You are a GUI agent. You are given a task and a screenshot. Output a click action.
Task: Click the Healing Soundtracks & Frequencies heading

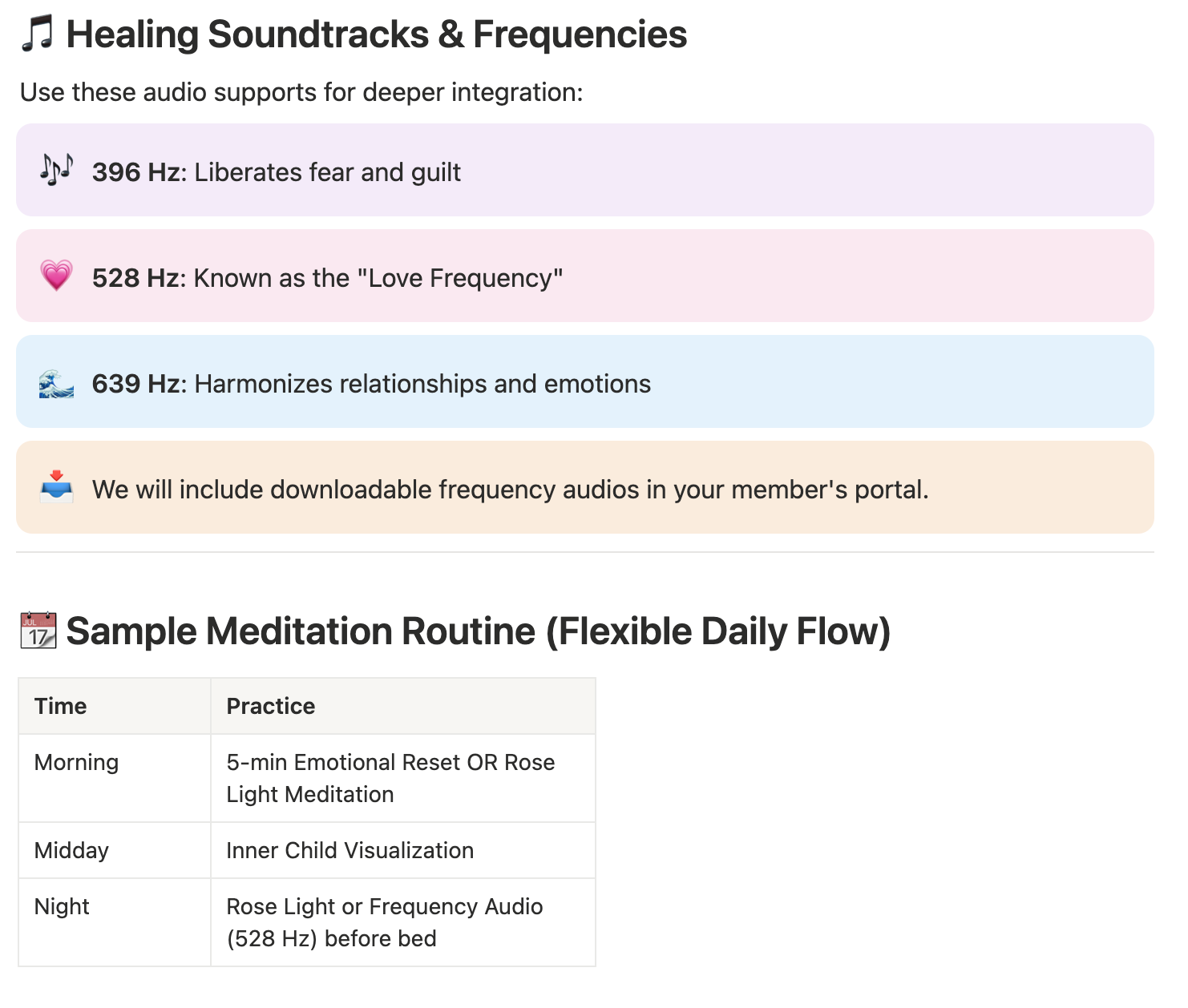pos(376,35)
